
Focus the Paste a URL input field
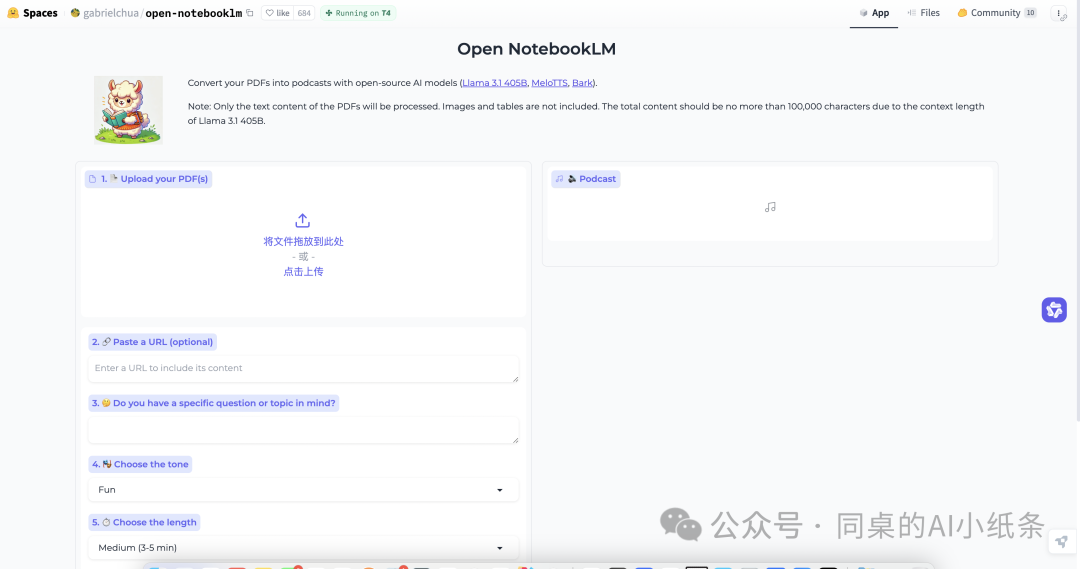pos(303,369)
